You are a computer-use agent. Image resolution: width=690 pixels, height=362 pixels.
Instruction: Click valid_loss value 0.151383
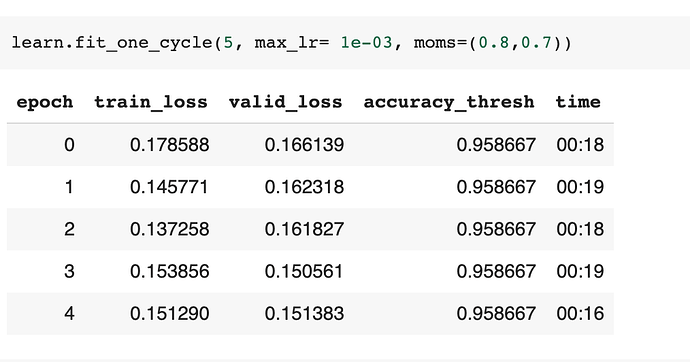(304, 314)
